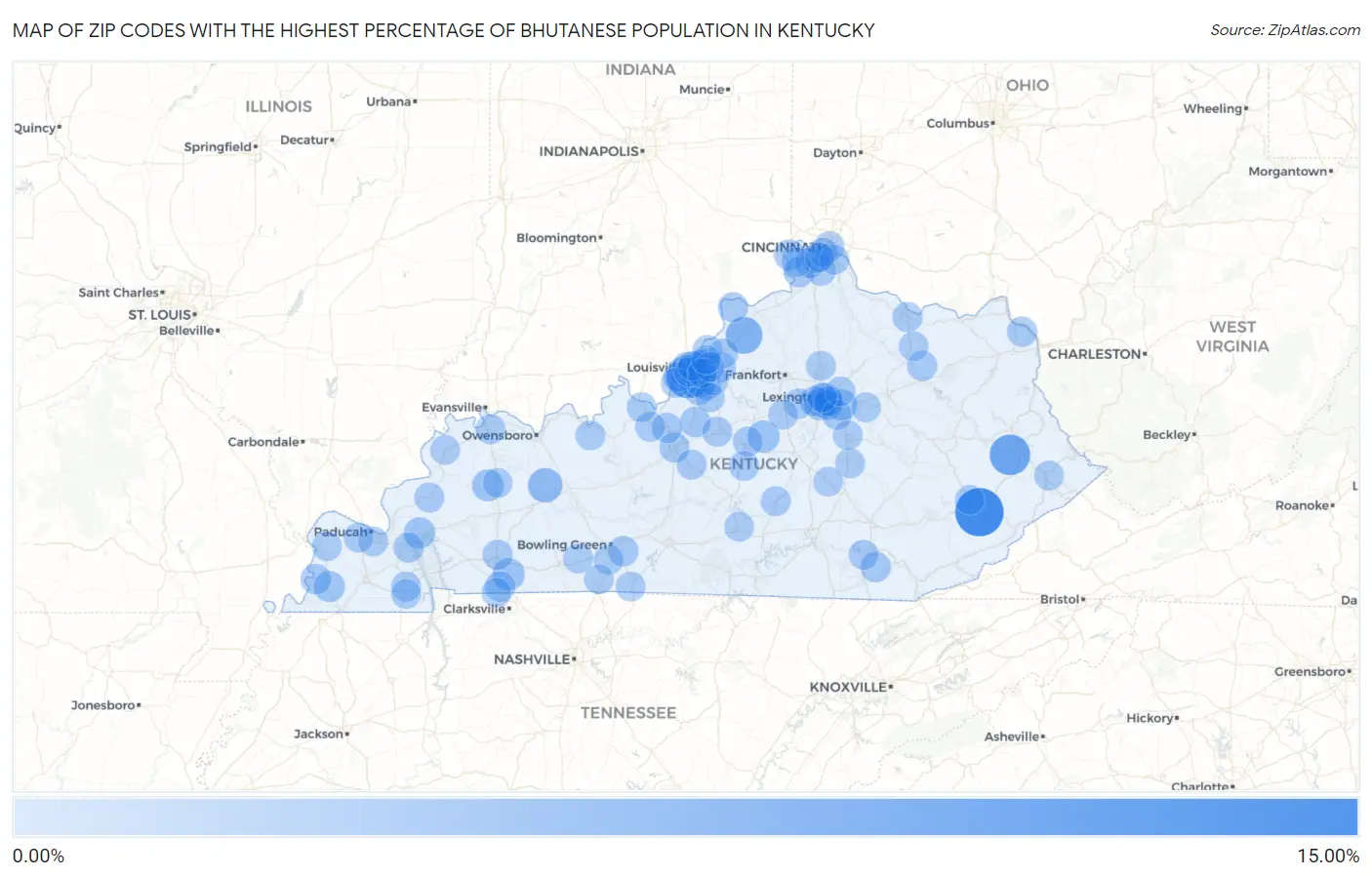1372x877 pixels.
Task: Click the Hickory city label
Action: pos(1150,718)
